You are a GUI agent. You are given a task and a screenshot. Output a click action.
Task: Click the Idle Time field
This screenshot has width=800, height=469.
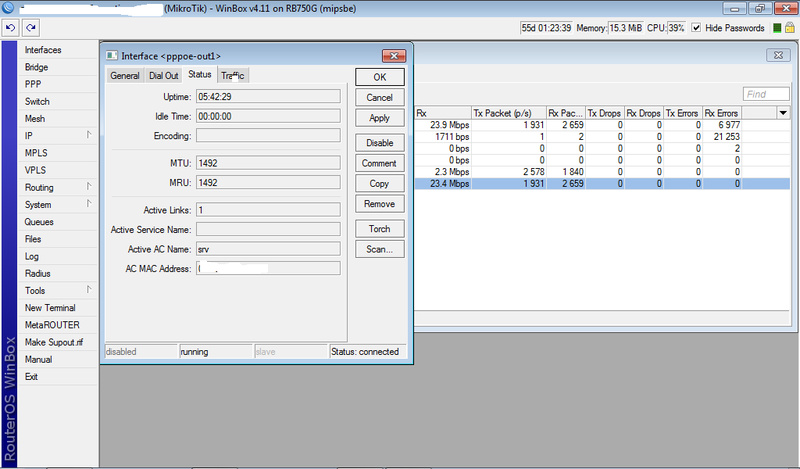tap(268, 116)
